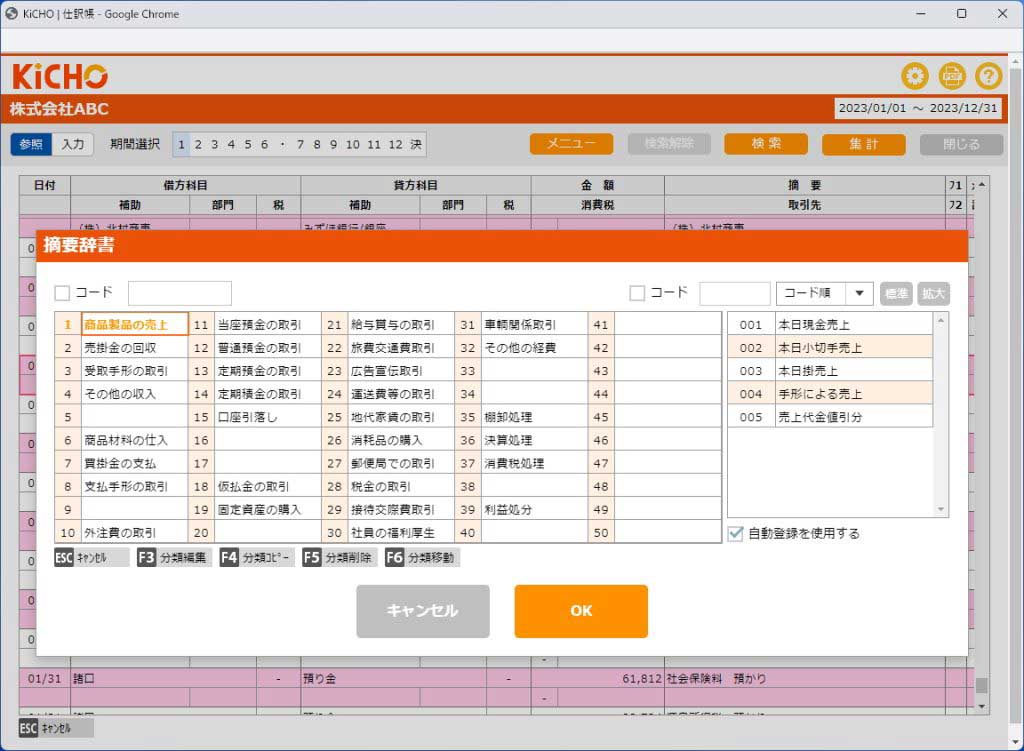Click F4 分類コピー shortcut button

(x=257, y=558)
